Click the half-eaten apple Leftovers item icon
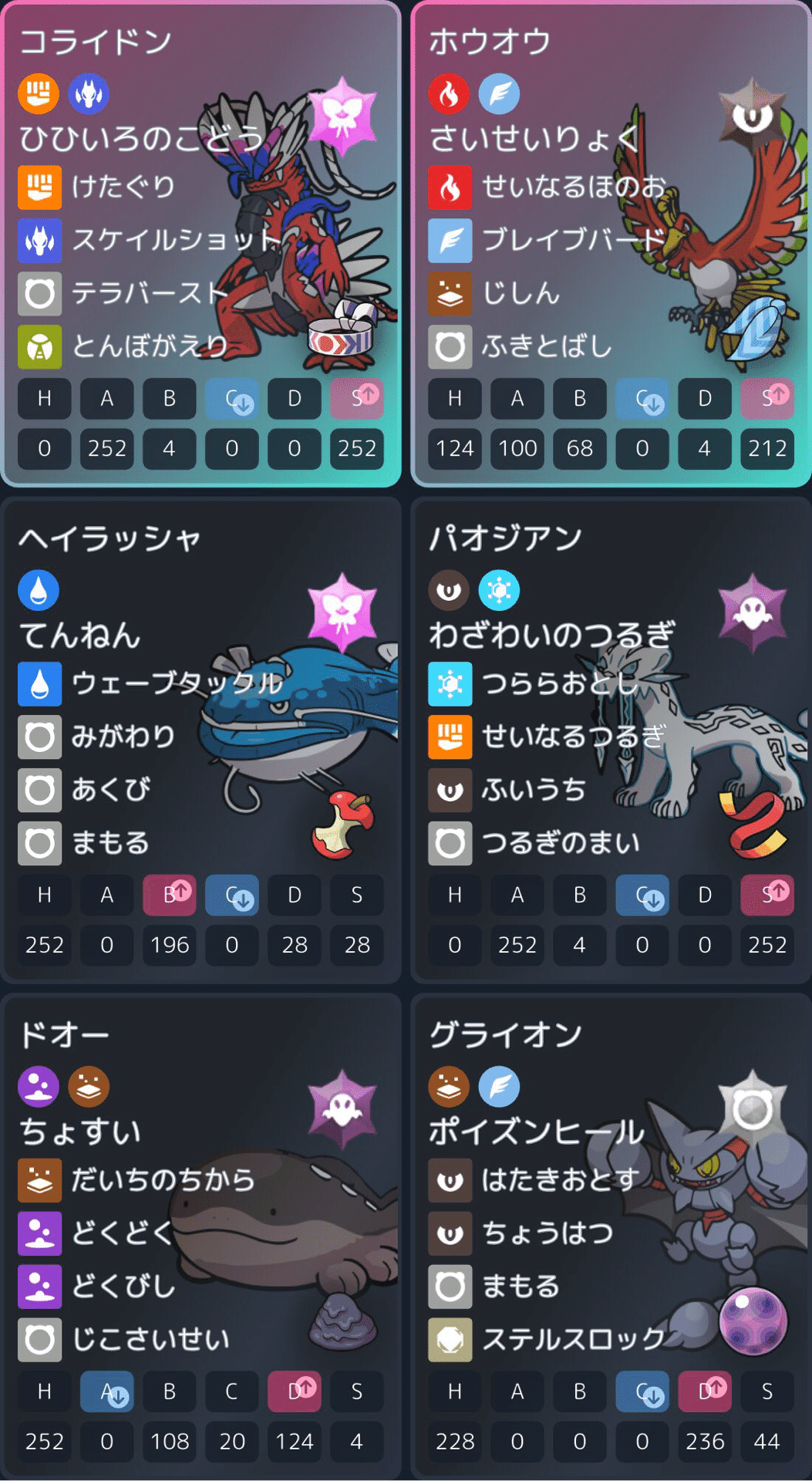Image resolution: width=812 pixels, height=1481 pixels. click(x=344, y=826)
